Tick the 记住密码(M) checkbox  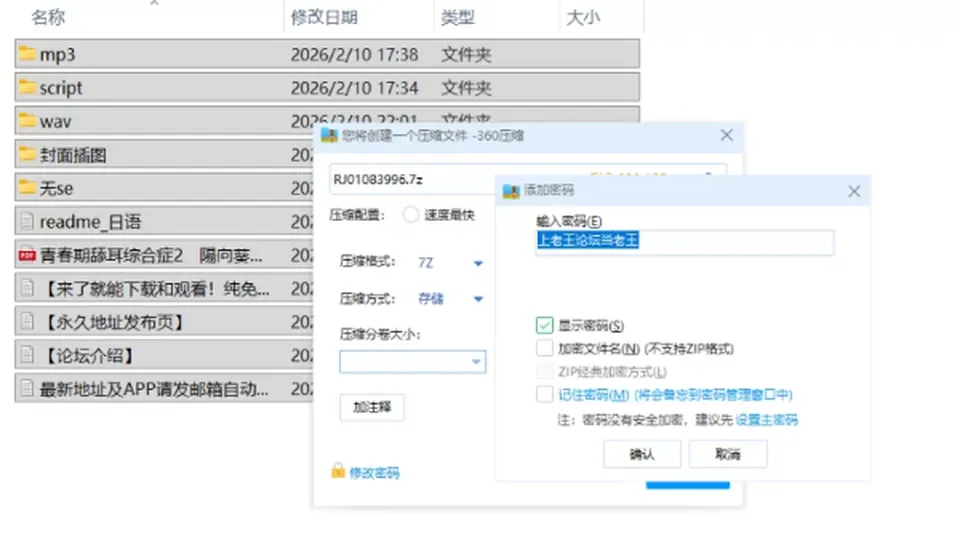[x=544, y=394]
